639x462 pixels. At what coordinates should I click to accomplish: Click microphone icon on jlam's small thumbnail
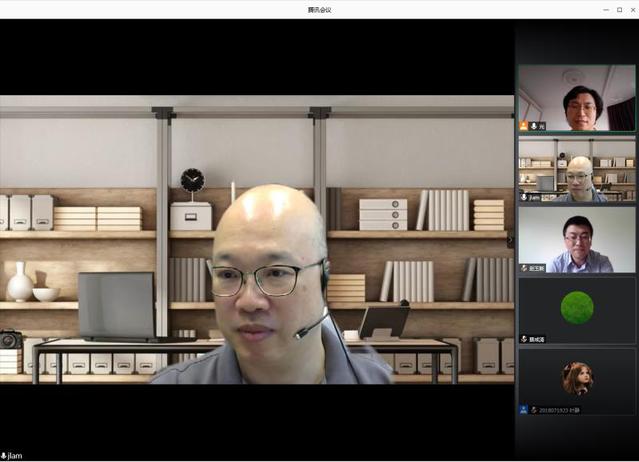pyautogui.click(x=524, y=197)
